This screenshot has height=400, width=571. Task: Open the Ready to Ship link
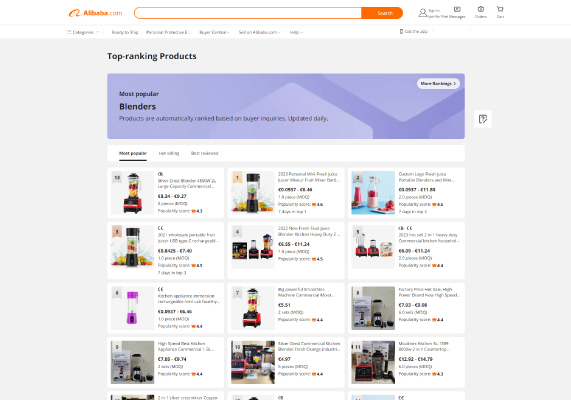[x=125, y=32]
